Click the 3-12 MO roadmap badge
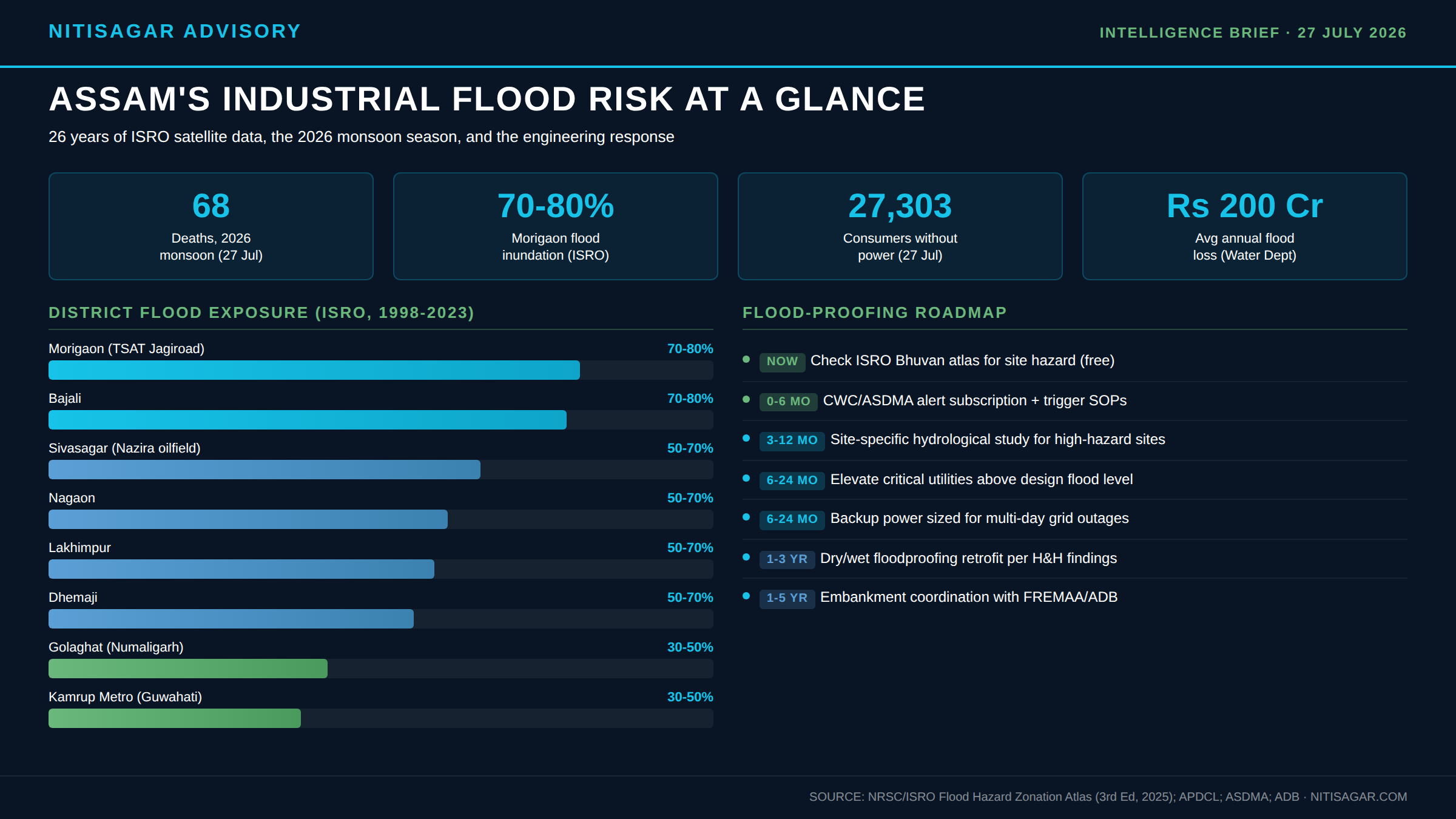 click(792, 440)
